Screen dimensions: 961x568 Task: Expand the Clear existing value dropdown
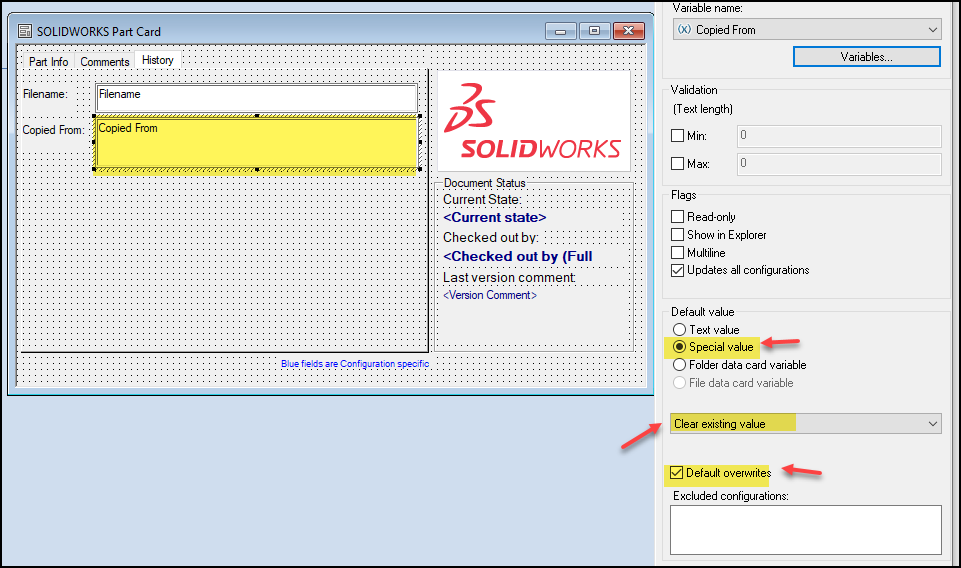click(x=806, y=424)
